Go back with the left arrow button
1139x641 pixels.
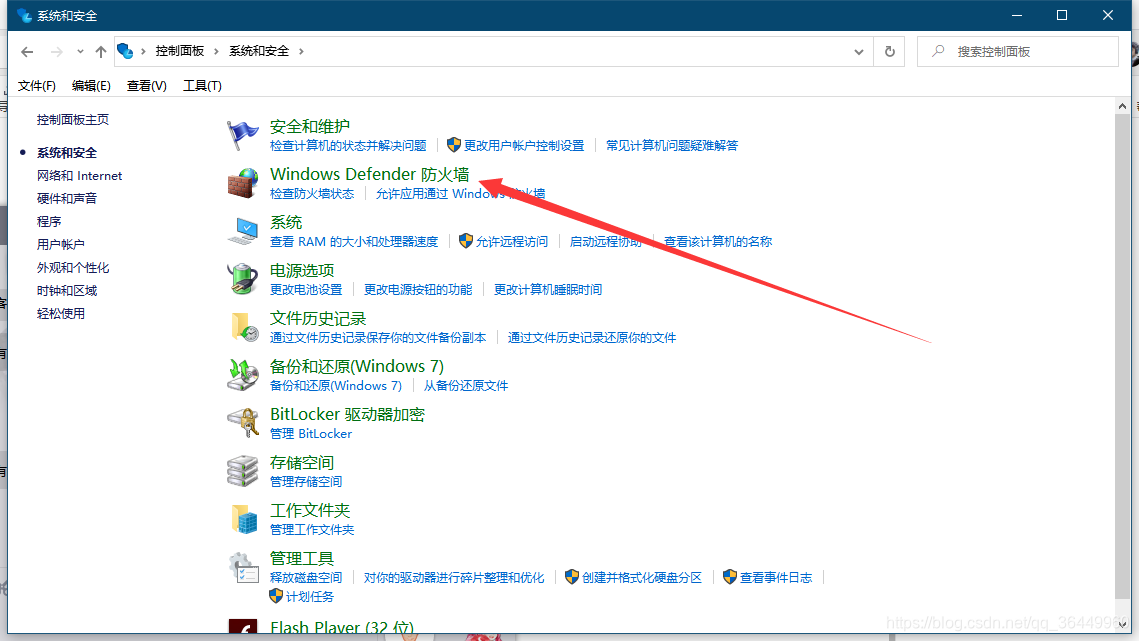[27, 52]
